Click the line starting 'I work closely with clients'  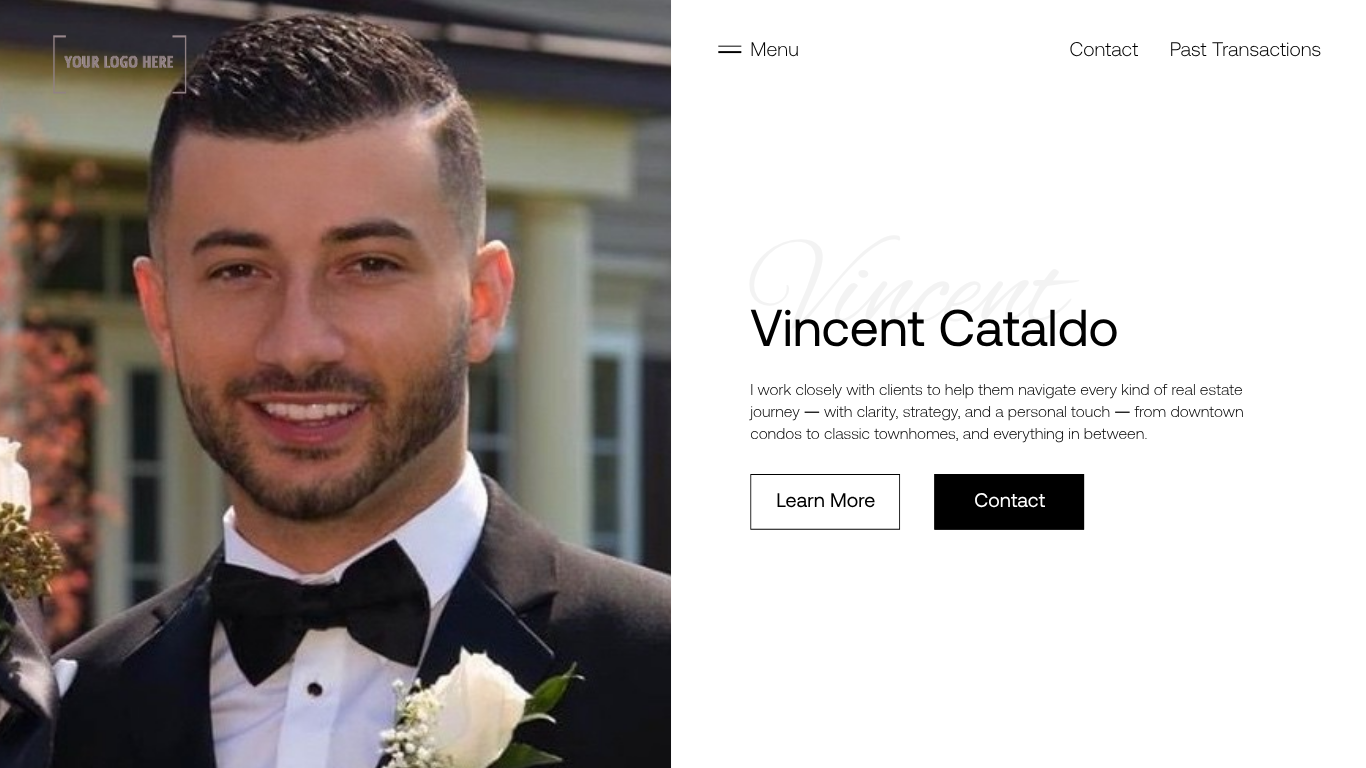click(x=996, y=390)
